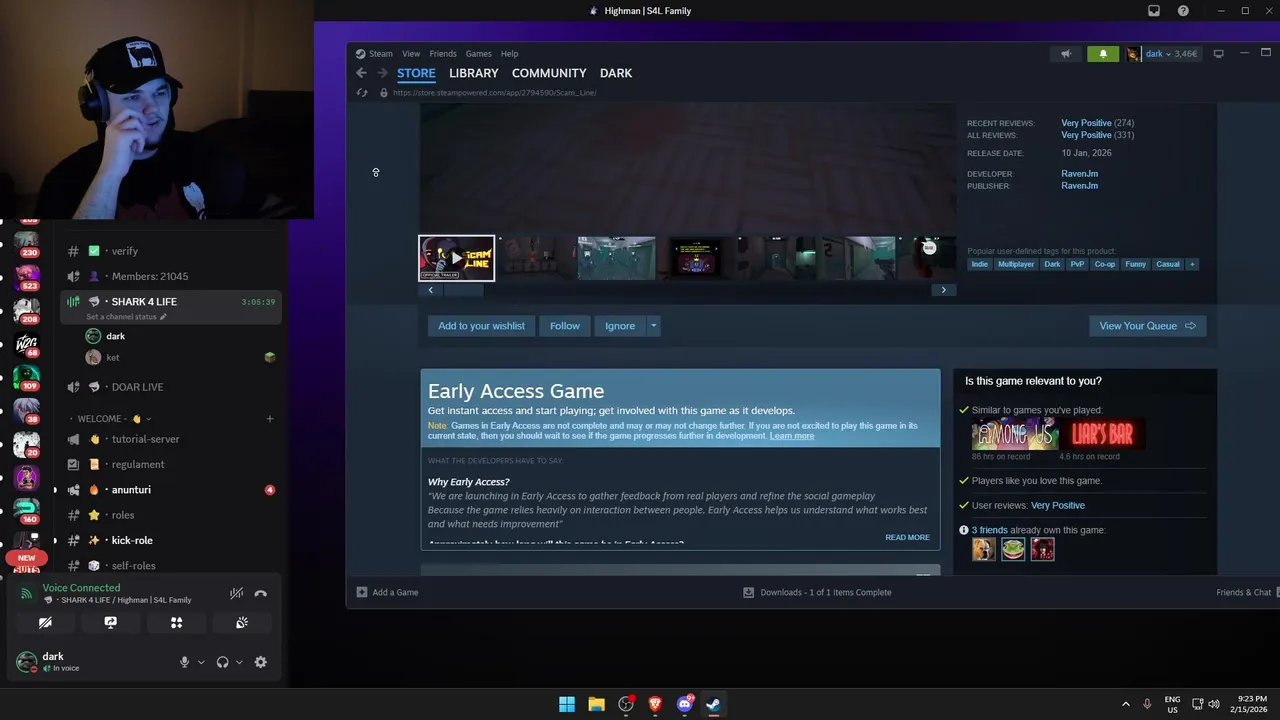This screenshot has height=720, width=1280.
Task: Open the DARK profile tab
Action: pyautogui.click(x=616, y=73)
